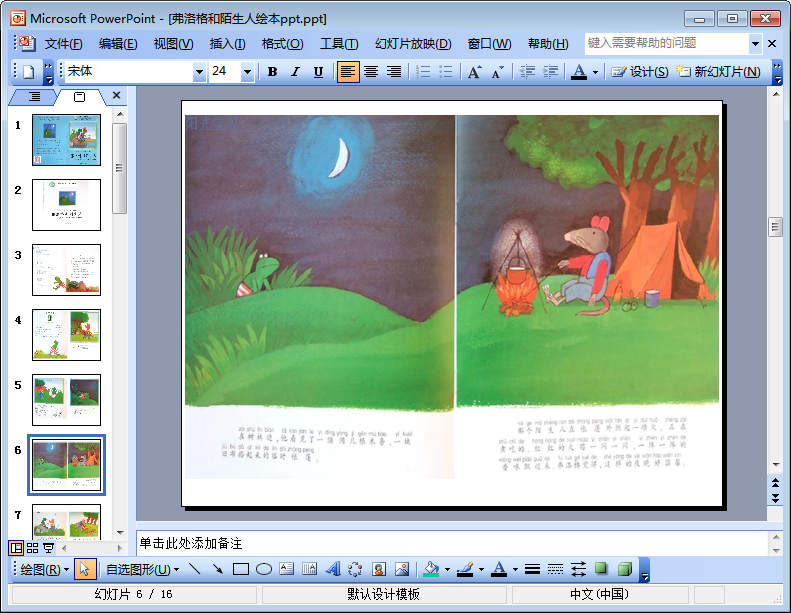Viewport: 791px width, 613px height.
Task: Toggle numbered list
Action: 423,72
